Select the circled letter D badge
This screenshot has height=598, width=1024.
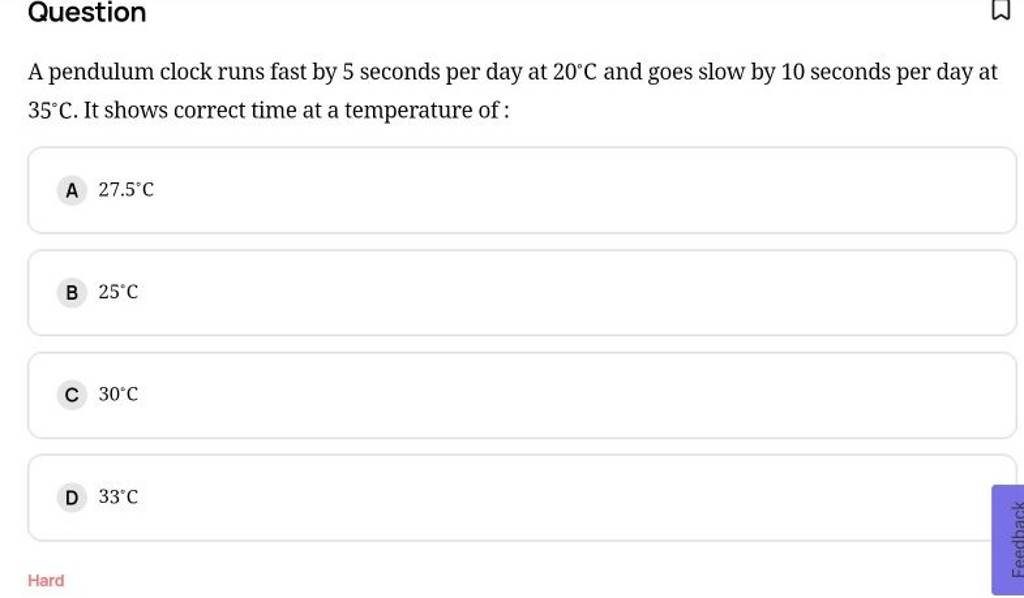71,497
